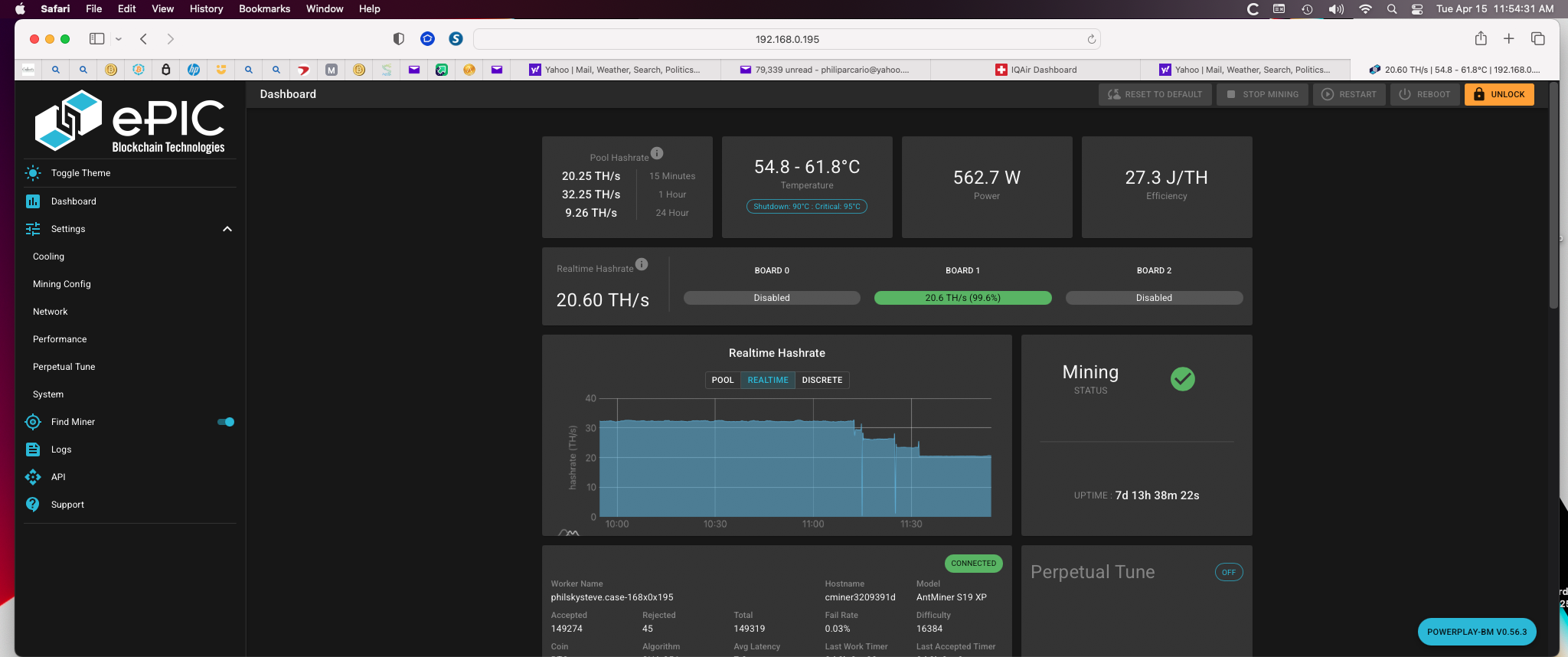Click Safari privacy shield icon
Viewport: 1568px width, 657px height.
coord(398,39)
